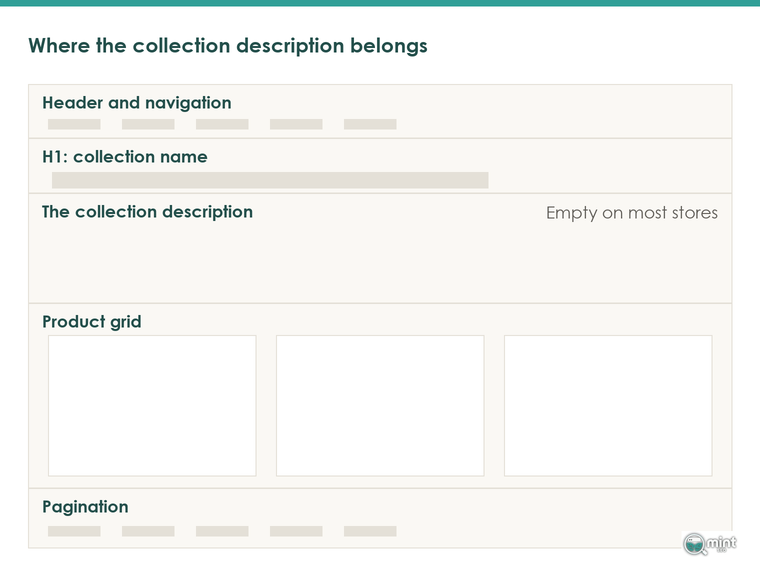
Task: Click the last pagination placeholder
Action: coord(370,531)
